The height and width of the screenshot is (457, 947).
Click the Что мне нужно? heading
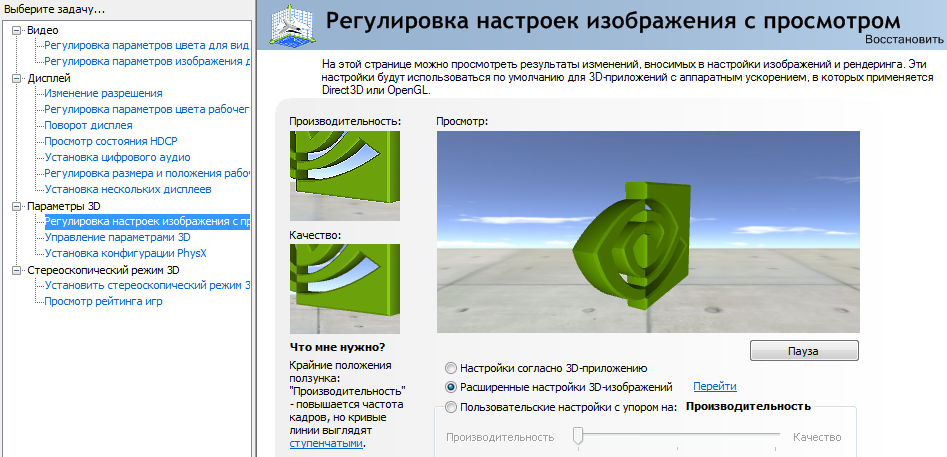[x=337, y=348]
